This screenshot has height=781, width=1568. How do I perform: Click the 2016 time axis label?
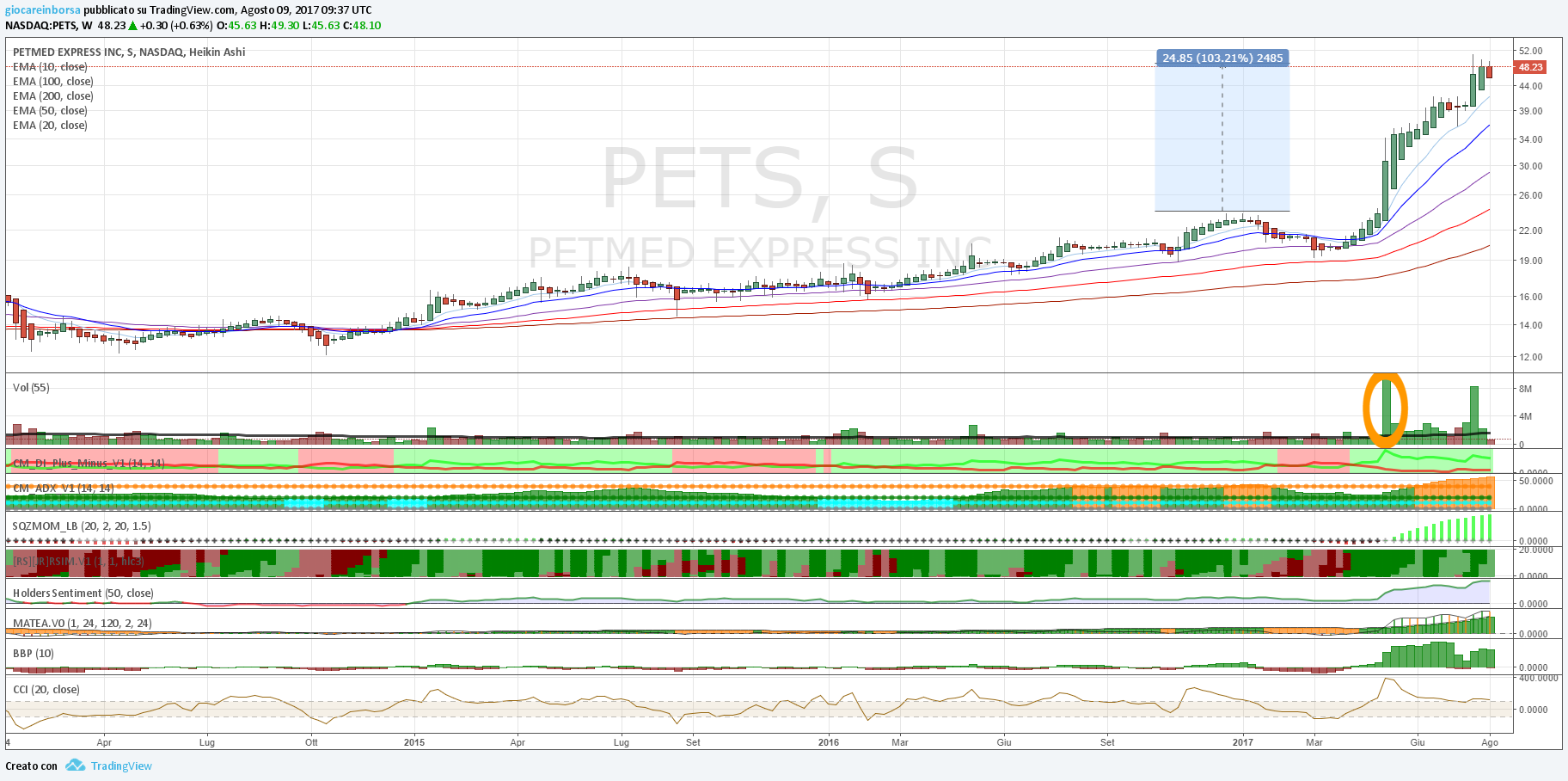click(828, 742)
